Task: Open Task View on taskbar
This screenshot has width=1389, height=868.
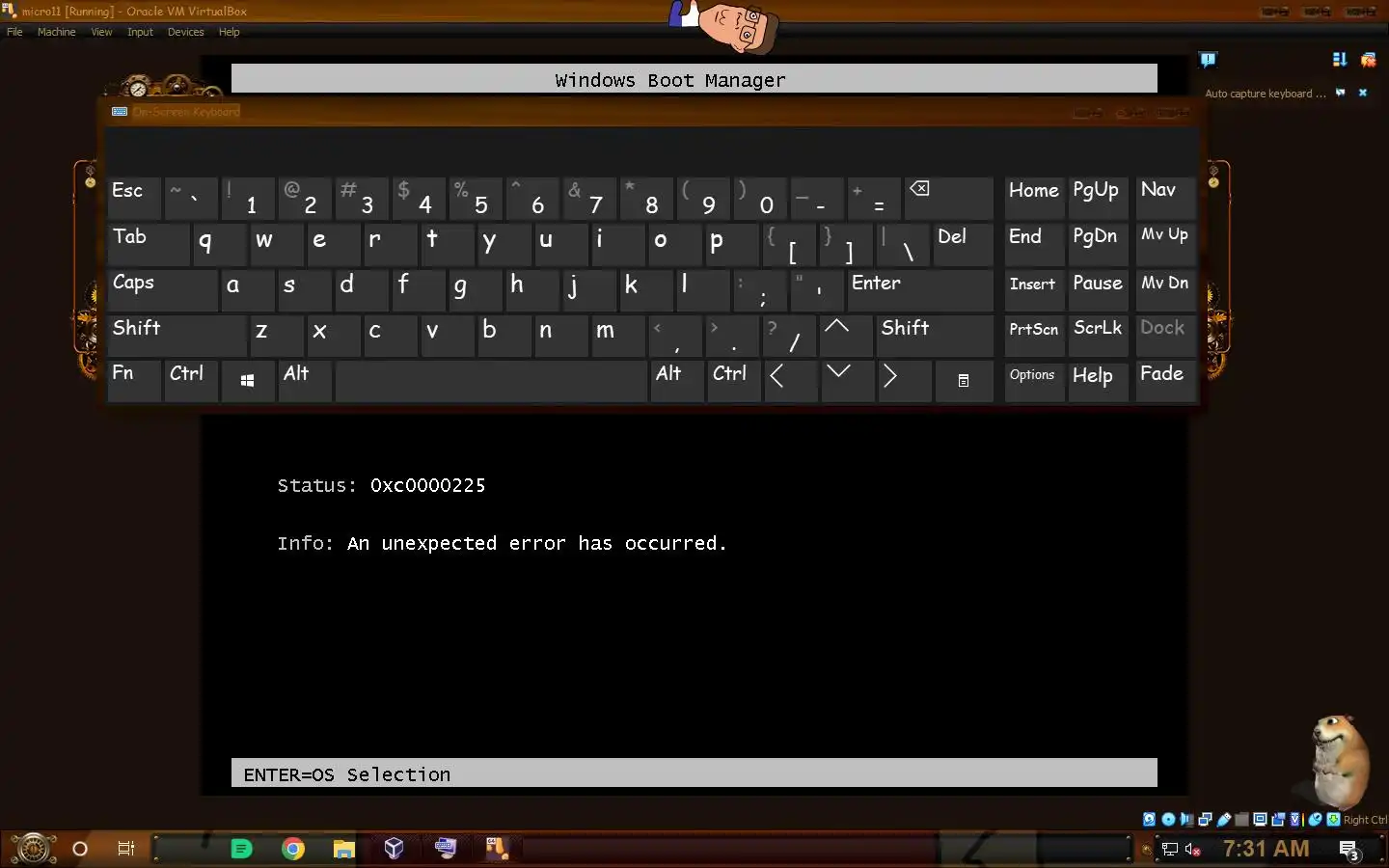Action: [125, 849]
